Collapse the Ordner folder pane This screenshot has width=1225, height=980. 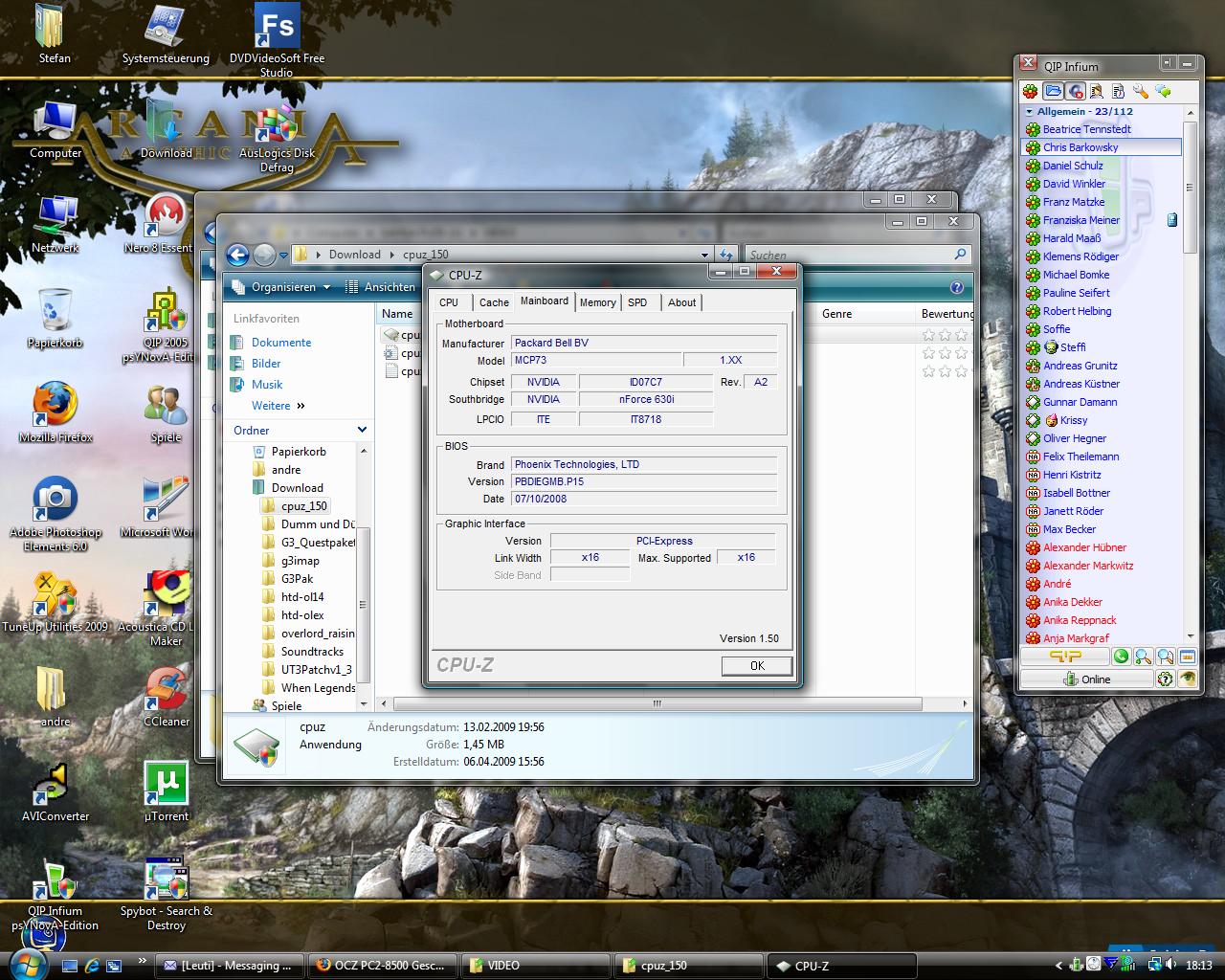coord(362,430)
